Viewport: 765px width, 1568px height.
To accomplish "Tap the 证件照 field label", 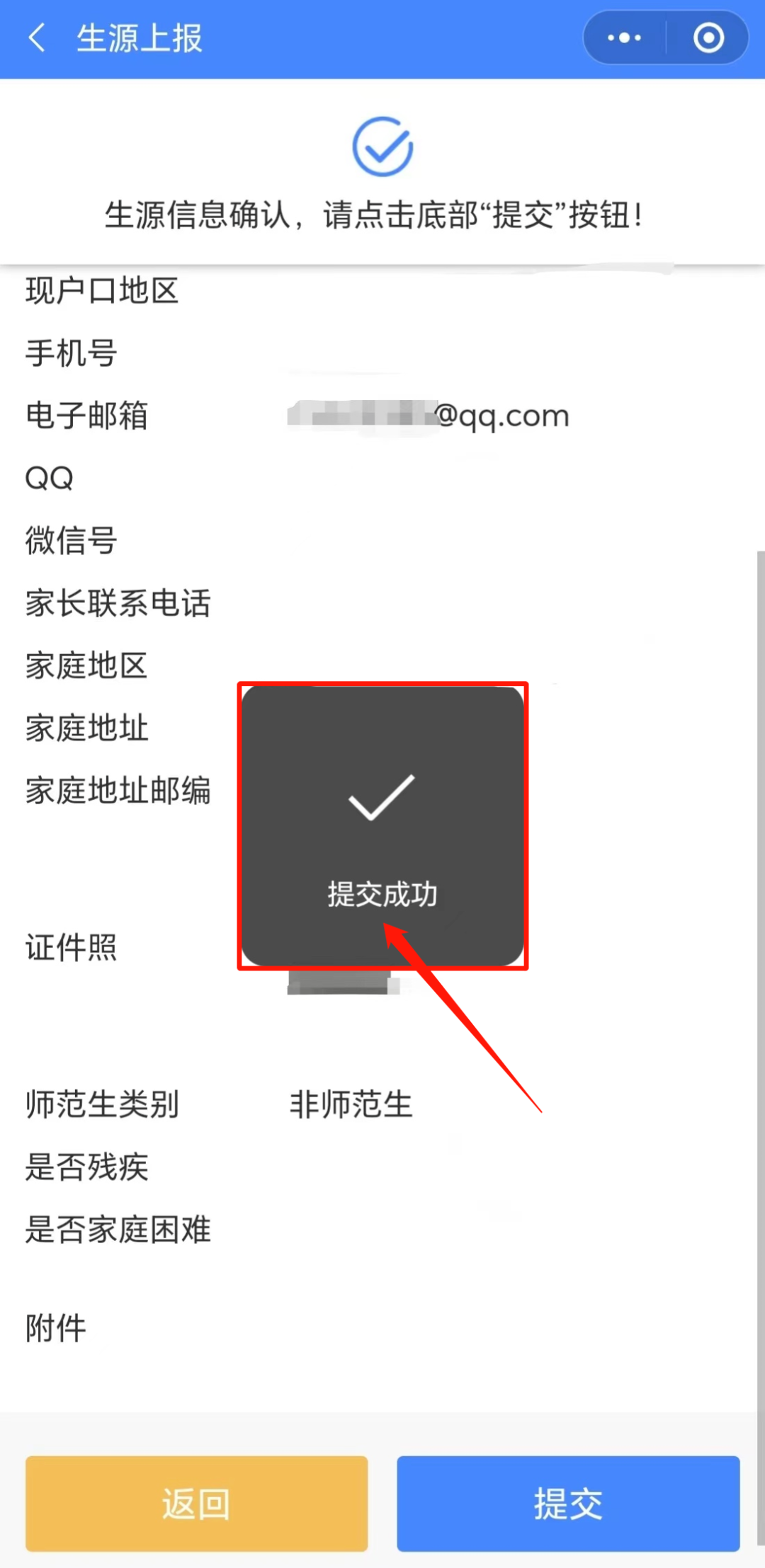I will pyautogui.click(x=72, y=947).
